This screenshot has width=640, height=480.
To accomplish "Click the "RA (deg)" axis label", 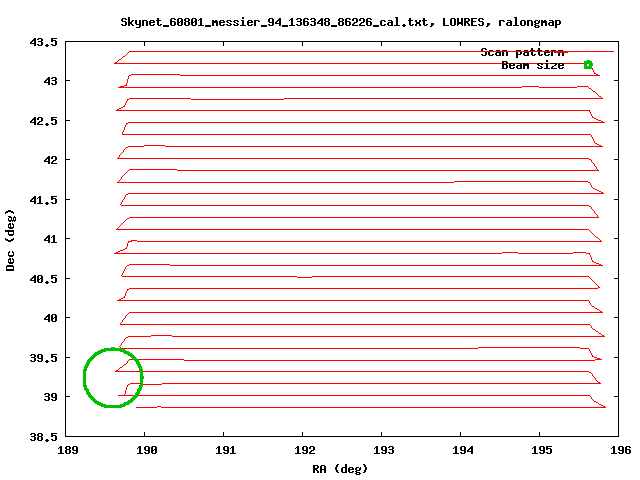I will click(x=340, y=469).
